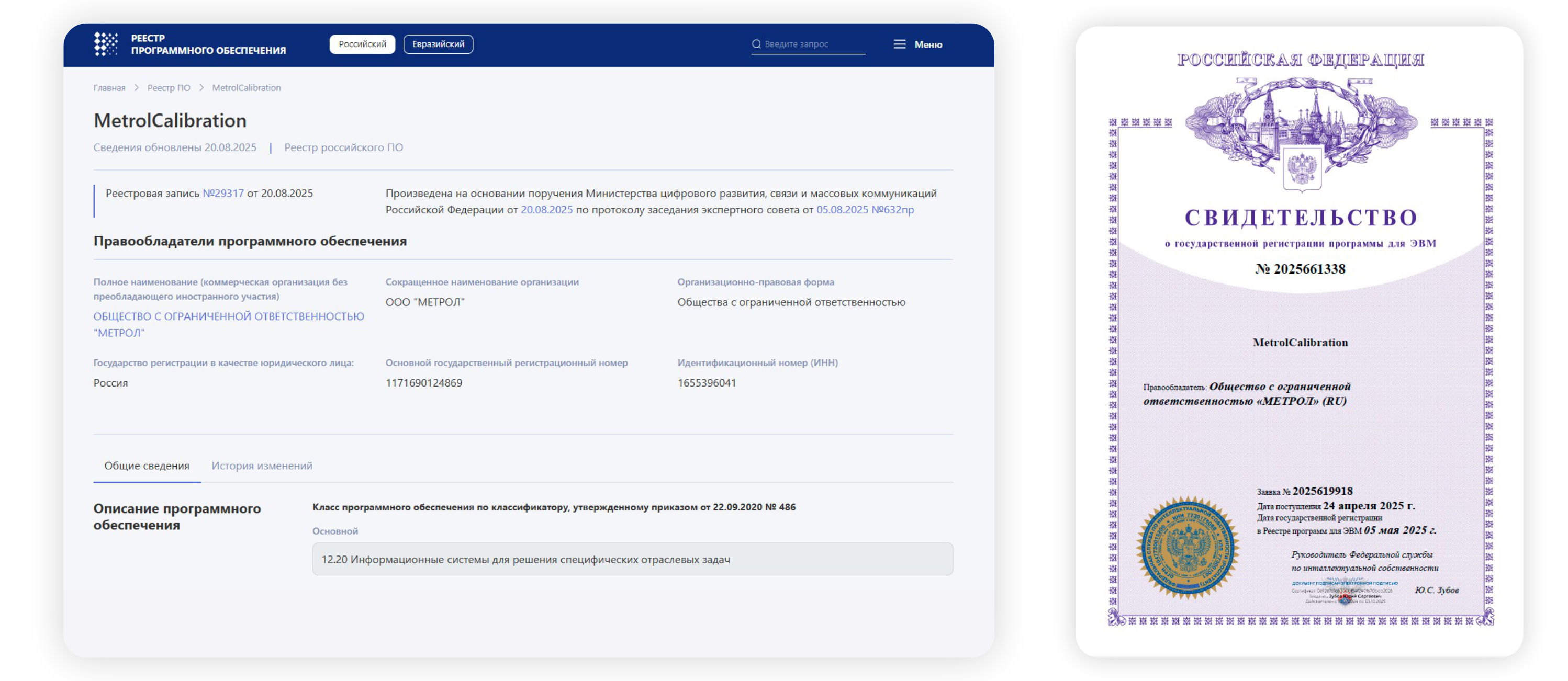Switch to the Общие сведения tab
The width and height of the screenshot is (1568, 681).
point(147,466)
